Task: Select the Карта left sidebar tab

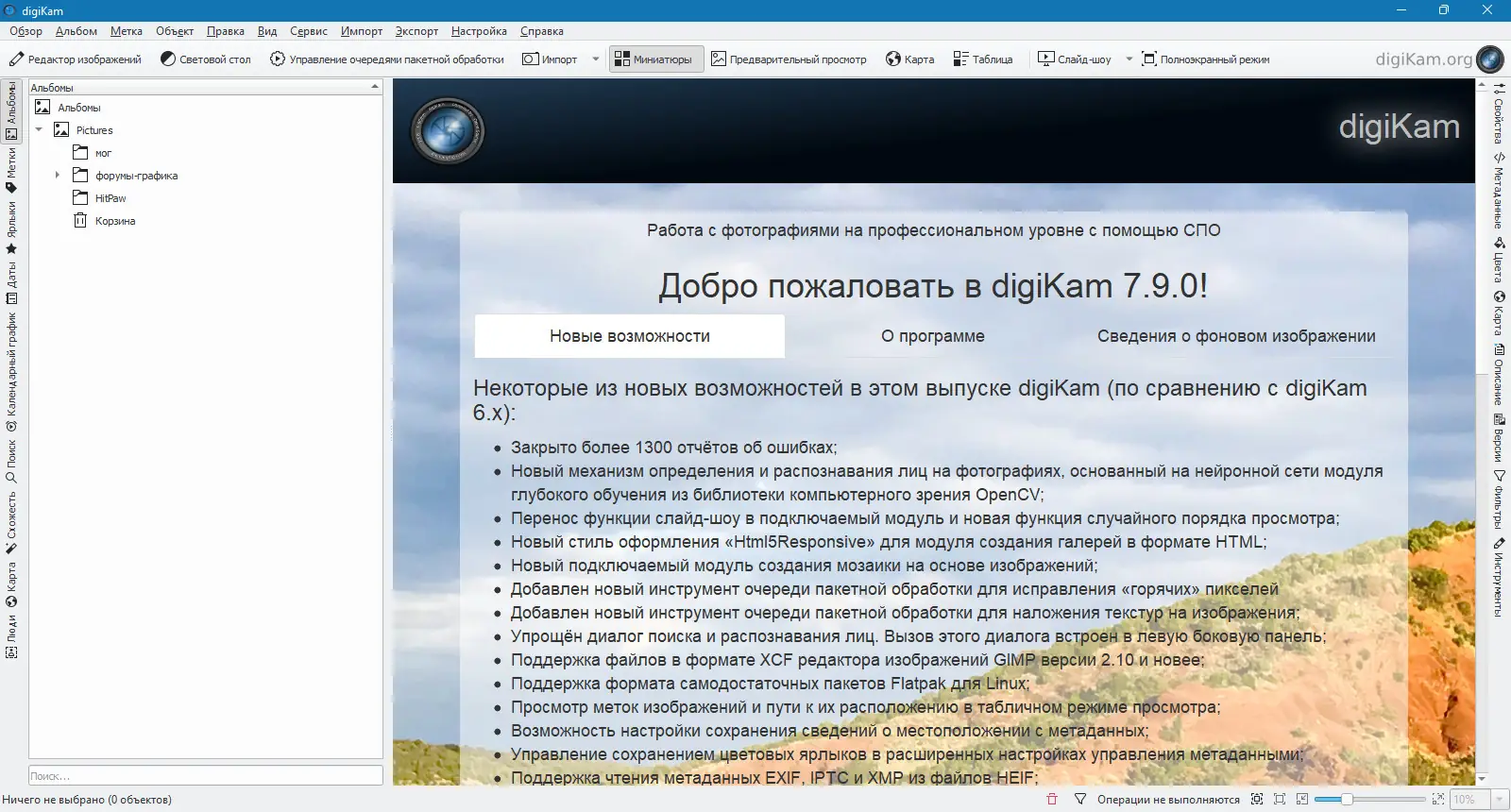Action: tap(11, 585)
